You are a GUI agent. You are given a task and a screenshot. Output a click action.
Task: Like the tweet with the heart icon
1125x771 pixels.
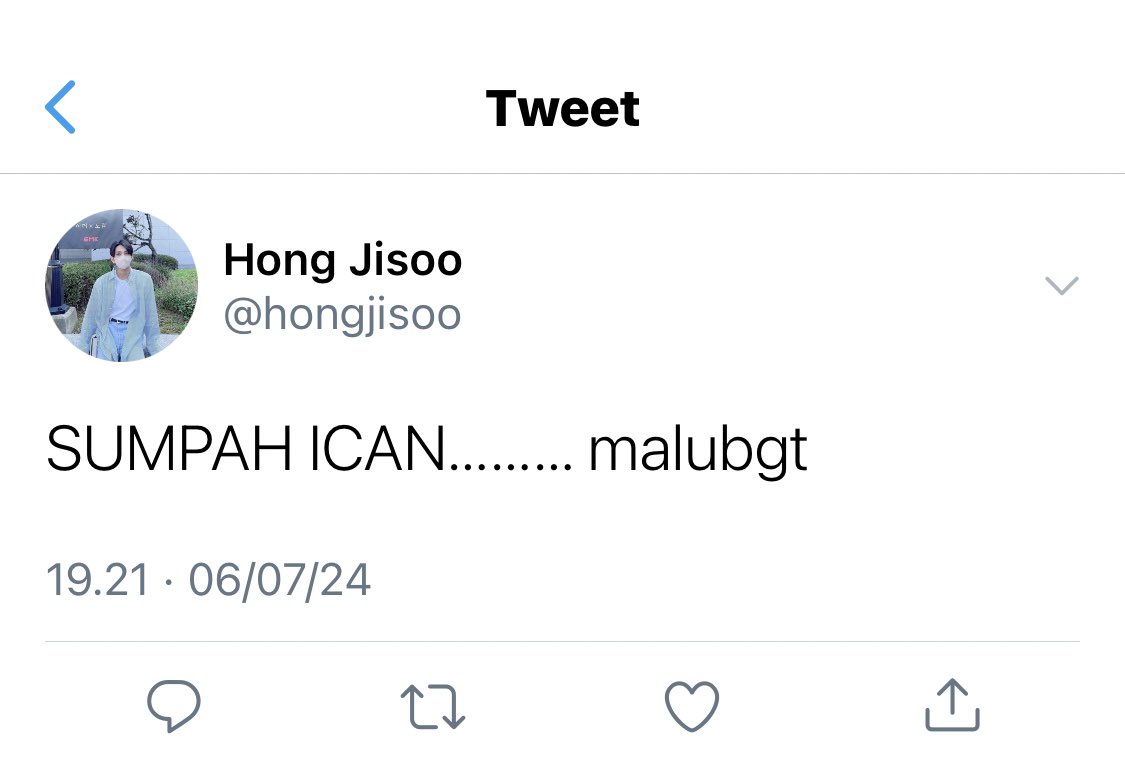pyautogui.click(x=692, y=706)
